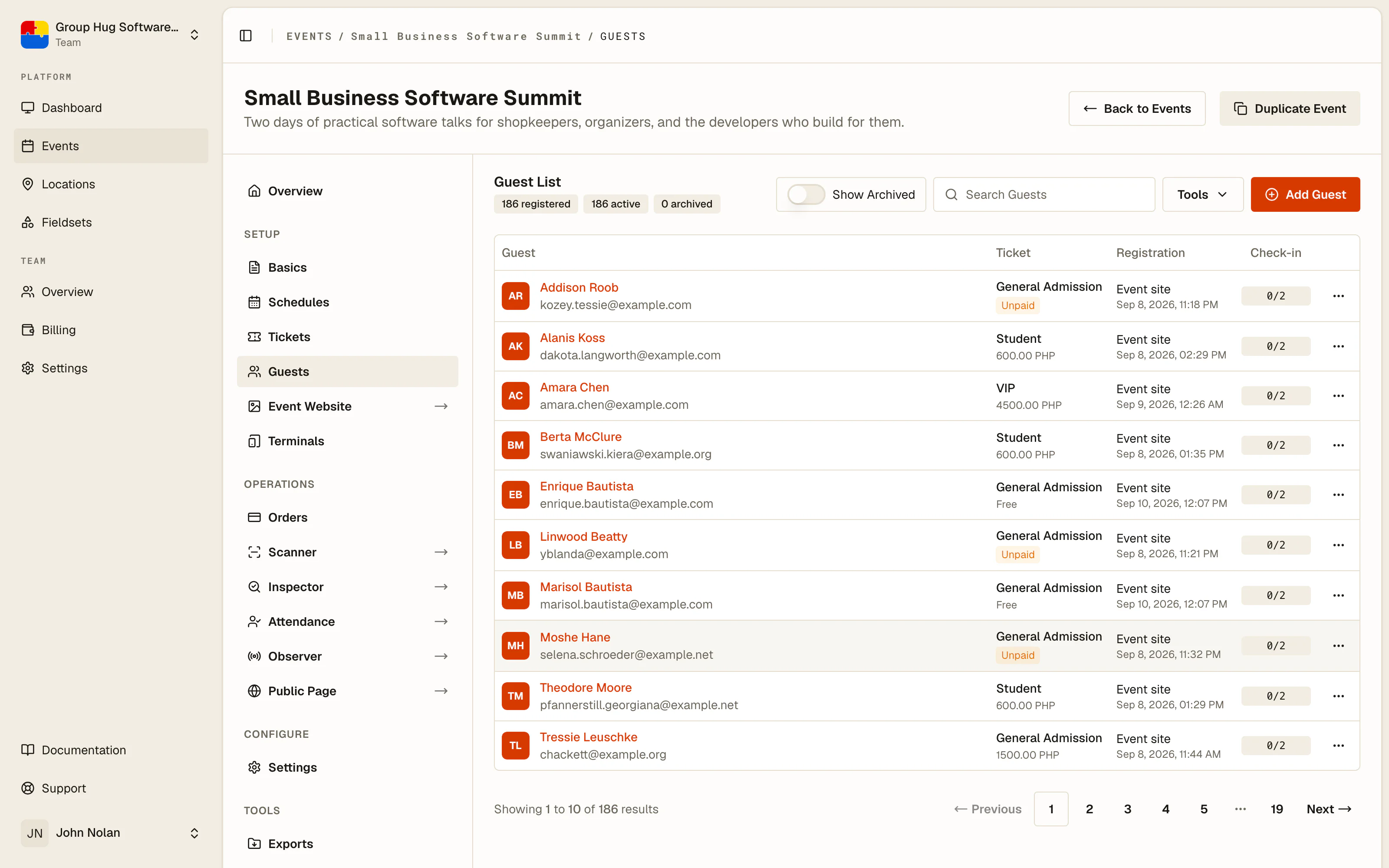Screen dimensions: 1389x868
Task: Select the event Overview menu item
Action: click(347, 191)
